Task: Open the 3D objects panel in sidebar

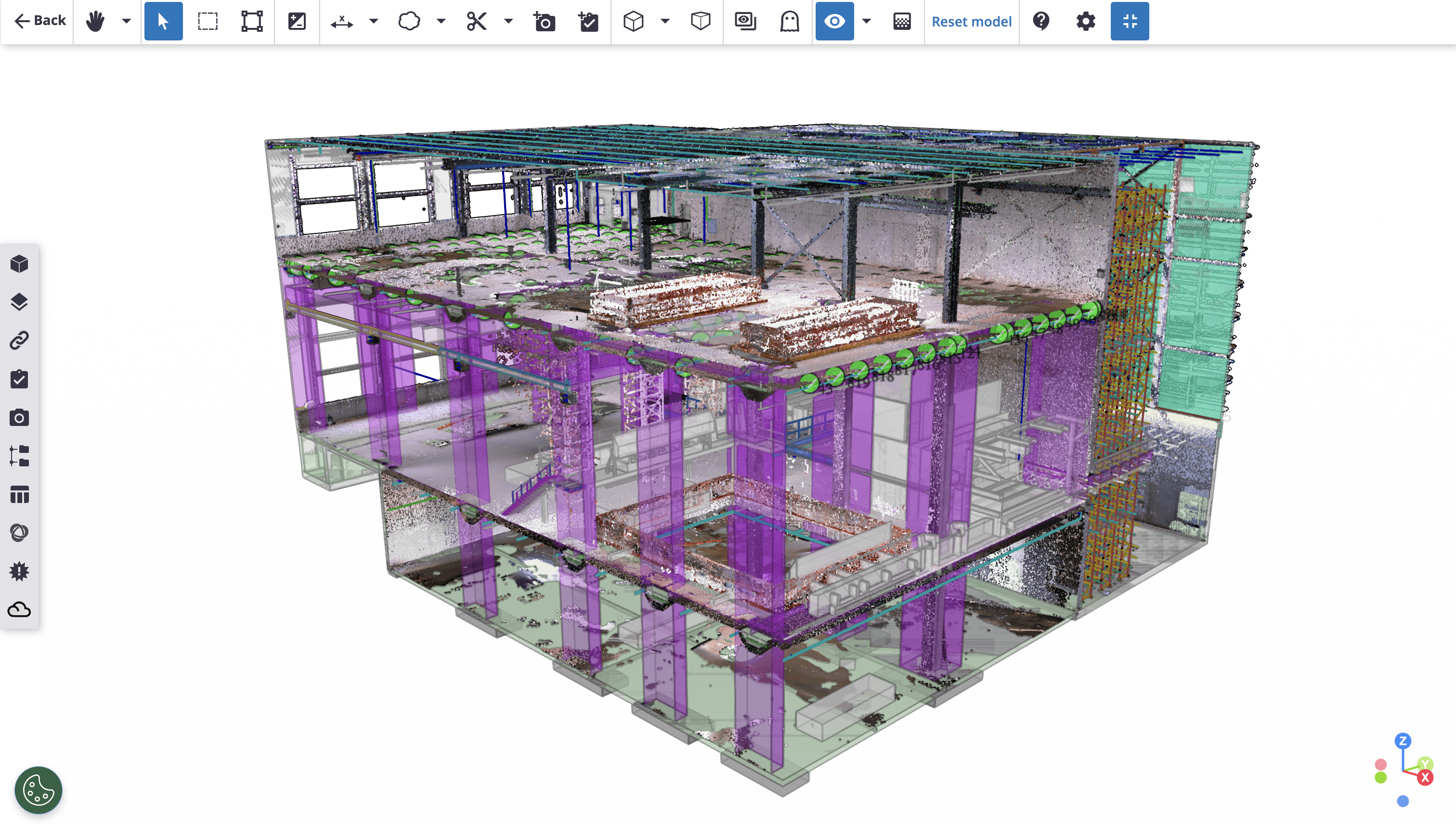Action: pyautogui.click(x=19, y=264)
